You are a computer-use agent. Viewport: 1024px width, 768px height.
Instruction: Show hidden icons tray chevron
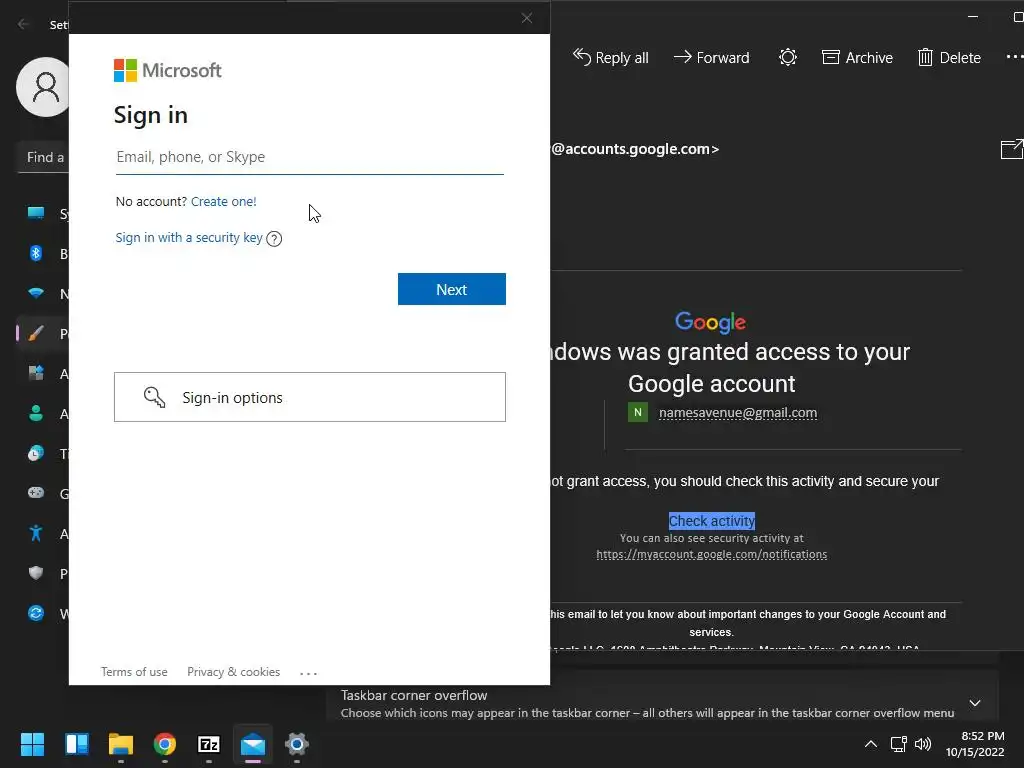click(x=871, y=744)
